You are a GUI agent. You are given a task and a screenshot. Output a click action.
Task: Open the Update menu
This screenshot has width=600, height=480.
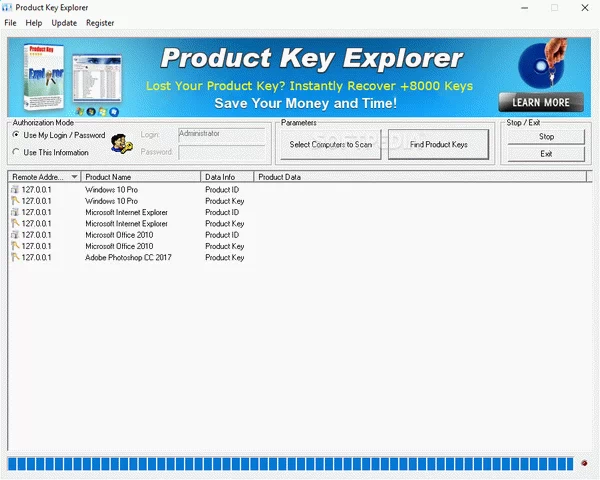click(x=64, y=23)
